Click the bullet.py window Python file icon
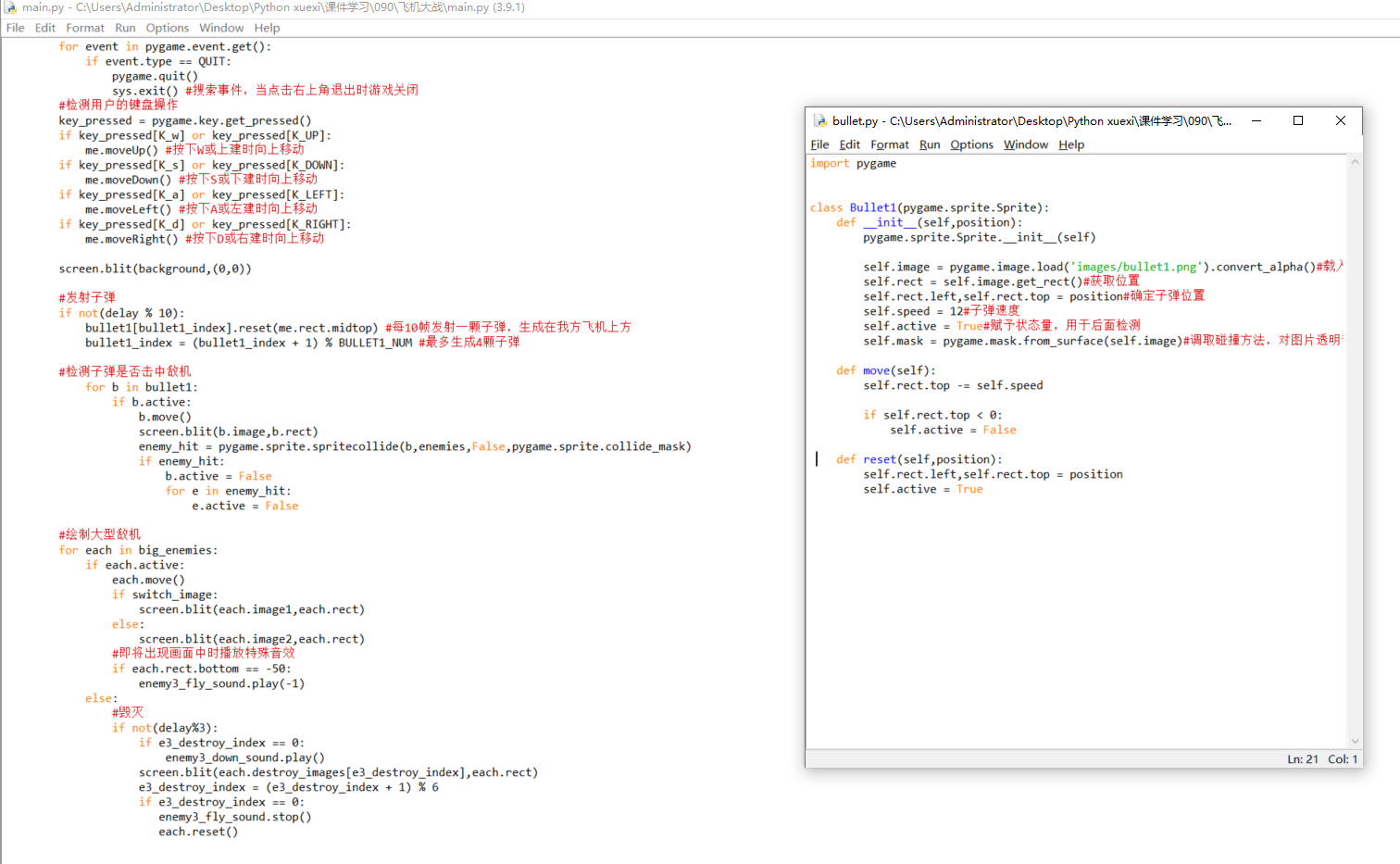The image size is (1400, 864). coord(819,120)
